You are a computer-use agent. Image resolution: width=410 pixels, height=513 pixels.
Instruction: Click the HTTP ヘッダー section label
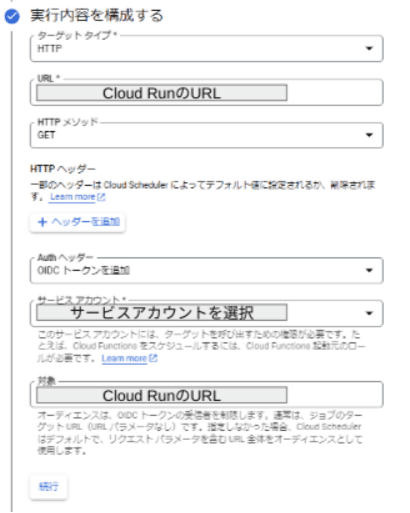(x=63, y=169)
